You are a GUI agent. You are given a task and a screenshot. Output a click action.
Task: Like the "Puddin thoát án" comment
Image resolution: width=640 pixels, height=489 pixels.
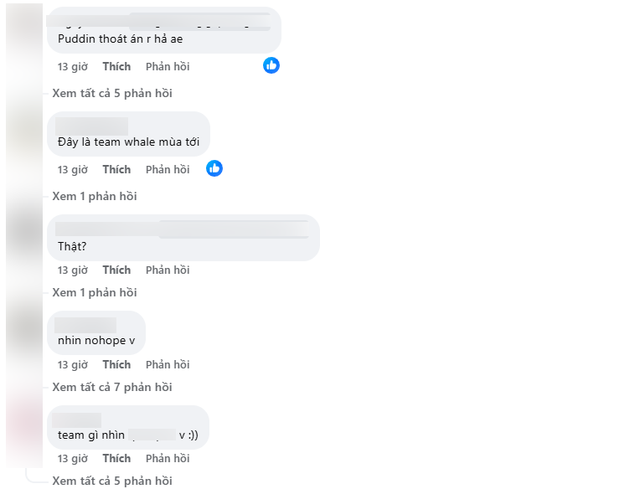click(x=116, y=66)
